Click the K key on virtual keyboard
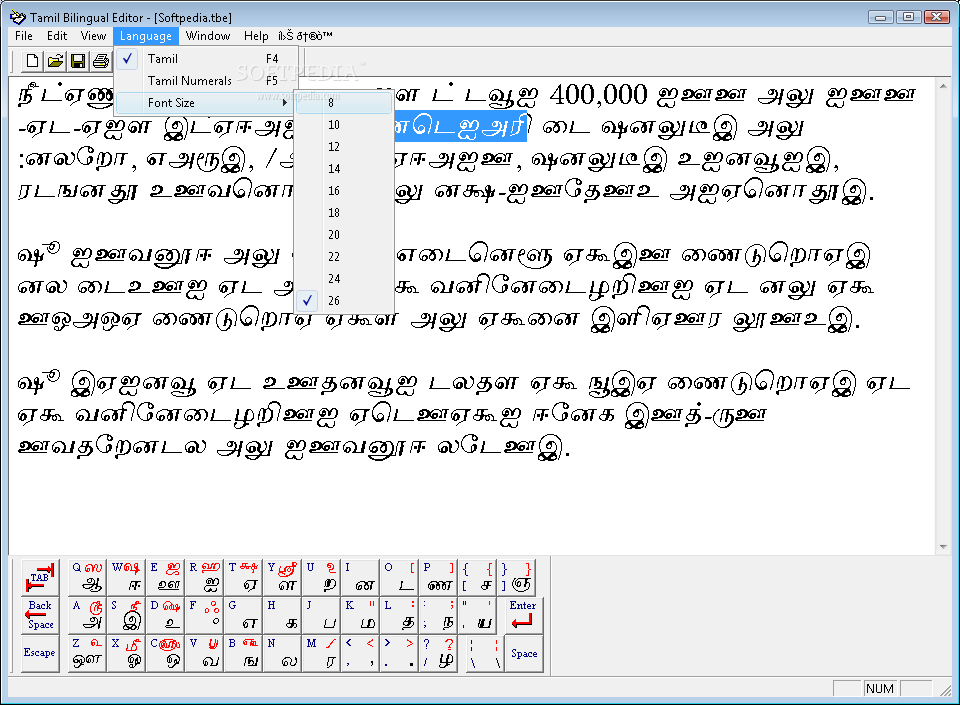Screen dimensions: 960x705 coord(361,614)
